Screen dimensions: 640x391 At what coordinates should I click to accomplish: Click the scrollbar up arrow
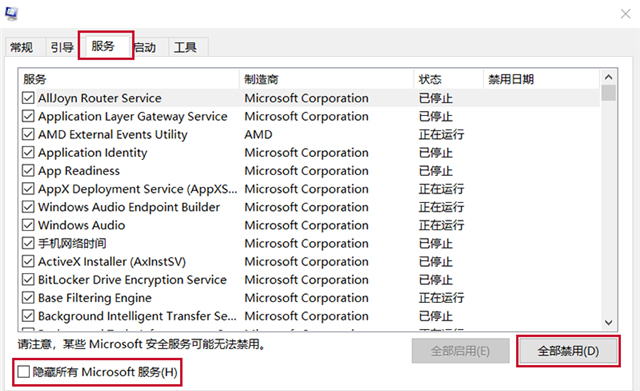[609, 77]
